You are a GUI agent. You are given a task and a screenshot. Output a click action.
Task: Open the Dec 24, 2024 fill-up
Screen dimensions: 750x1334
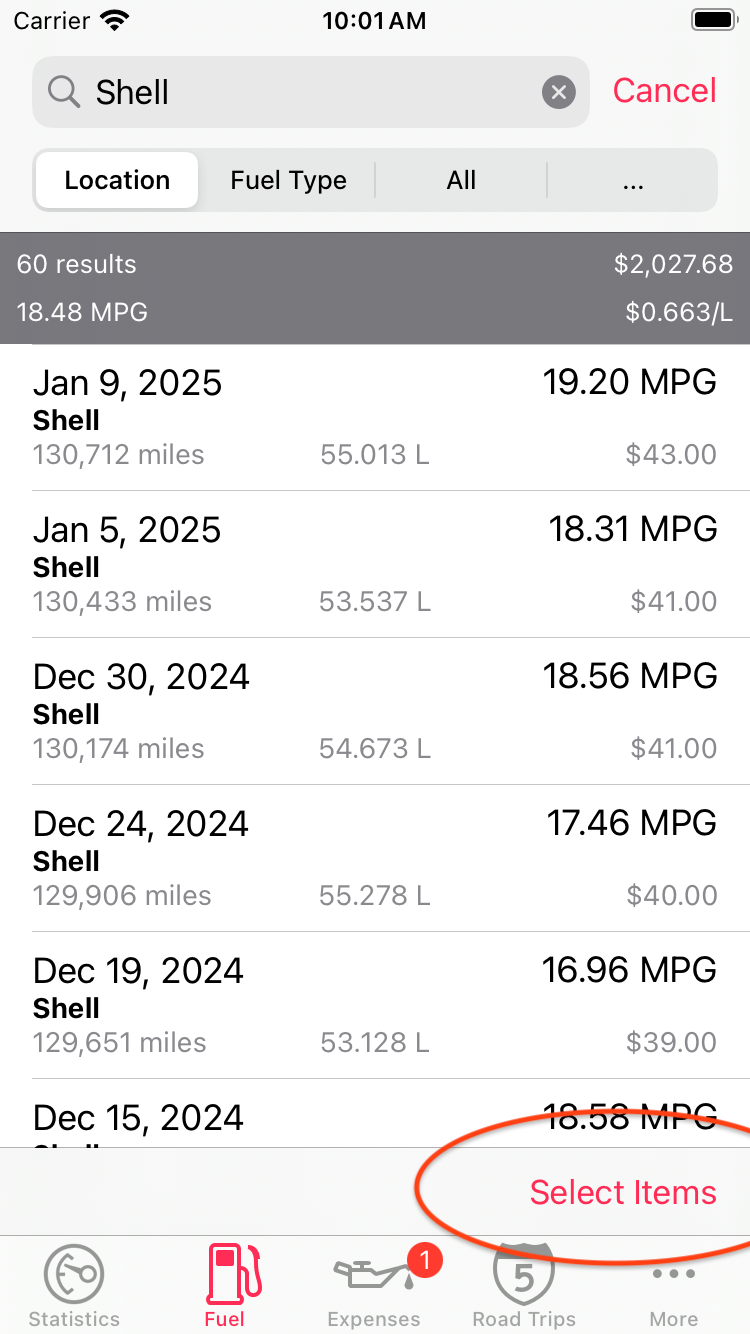point(375,859)
